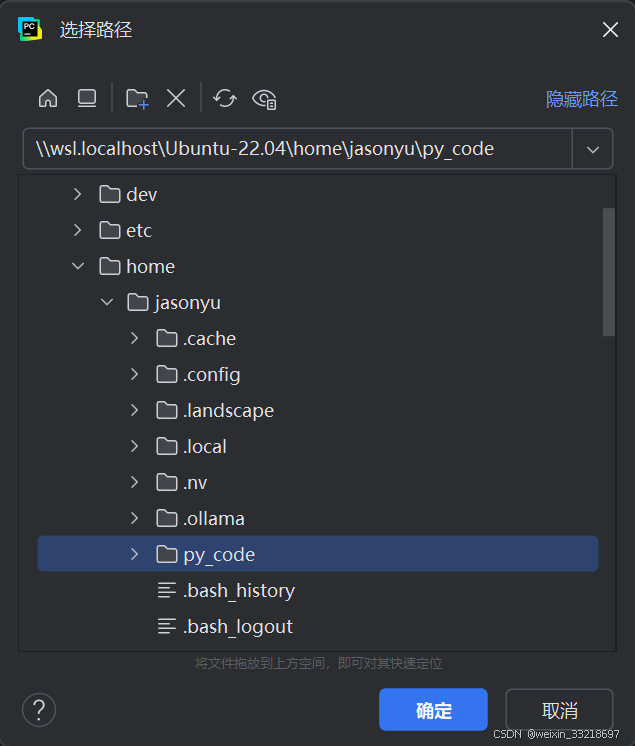
Task: Select the .local folder
Action: coord(318,446)
